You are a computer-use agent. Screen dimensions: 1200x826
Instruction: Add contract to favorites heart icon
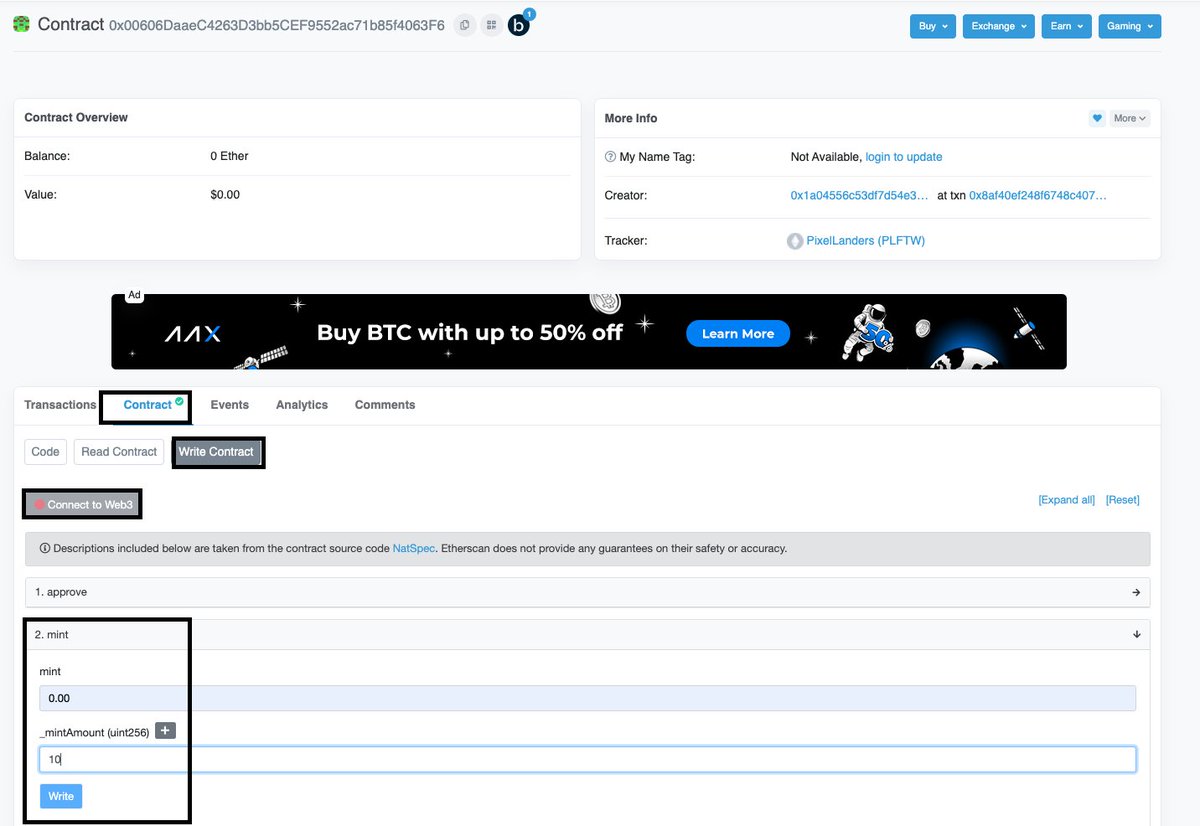1097,118
